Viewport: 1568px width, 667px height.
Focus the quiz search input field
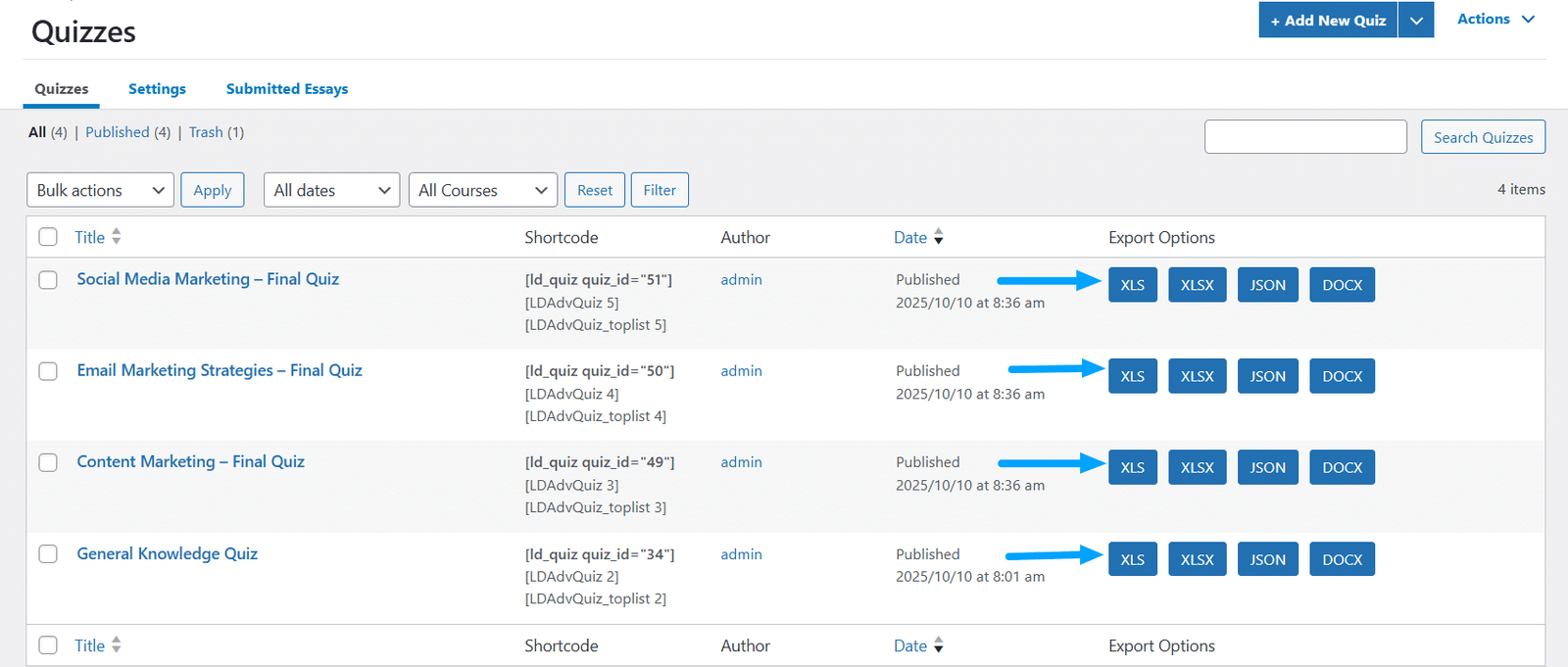(1305, 137)
